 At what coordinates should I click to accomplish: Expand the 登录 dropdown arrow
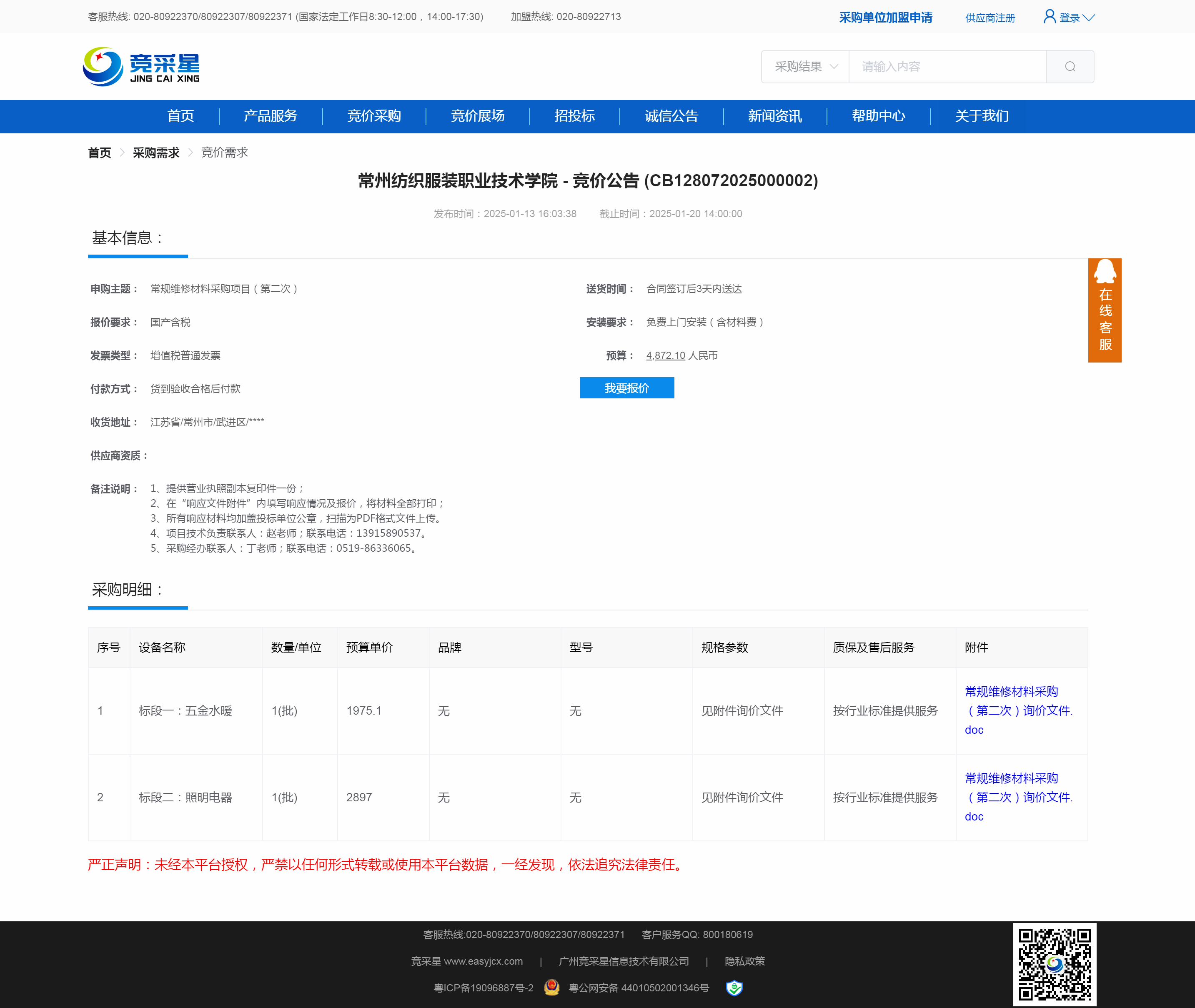(1089, 18)
